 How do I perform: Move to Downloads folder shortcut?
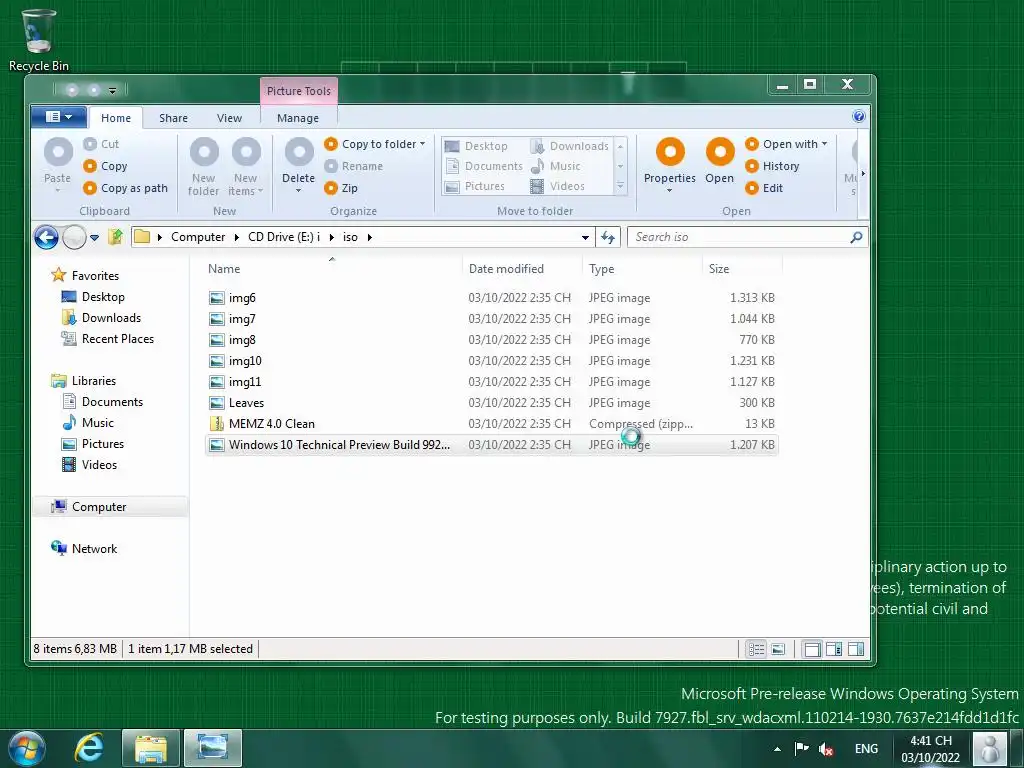(x=569, y=146)
